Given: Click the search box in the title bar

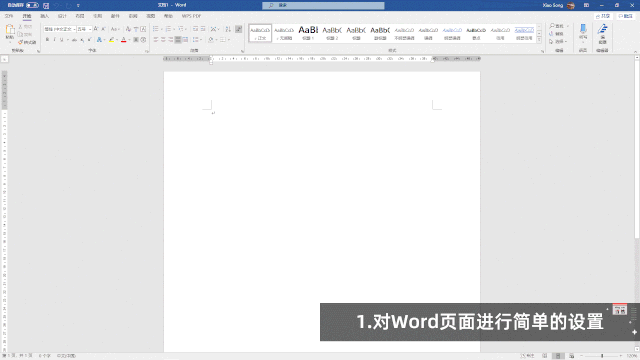Looking at the screenshot, I should coord(323,5).
